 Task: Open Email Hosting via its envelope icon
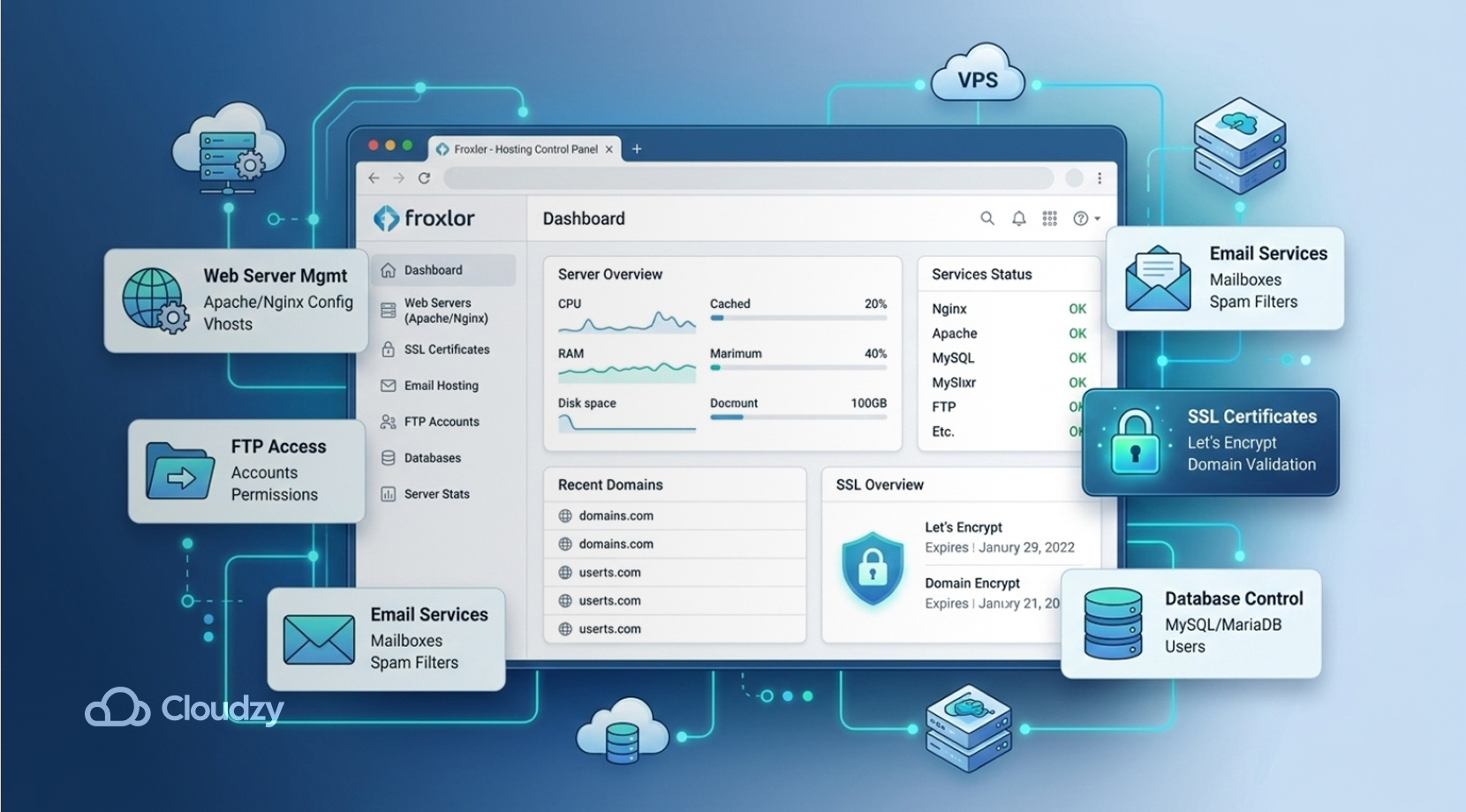click(x=389, y=386)
